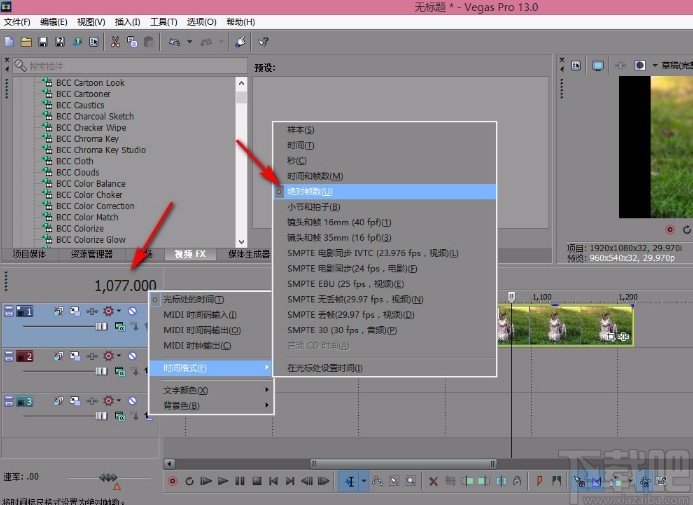Switch to the 视频 FX tab
The height and width of the screenshot is (505, 693).
coord(190,254)
